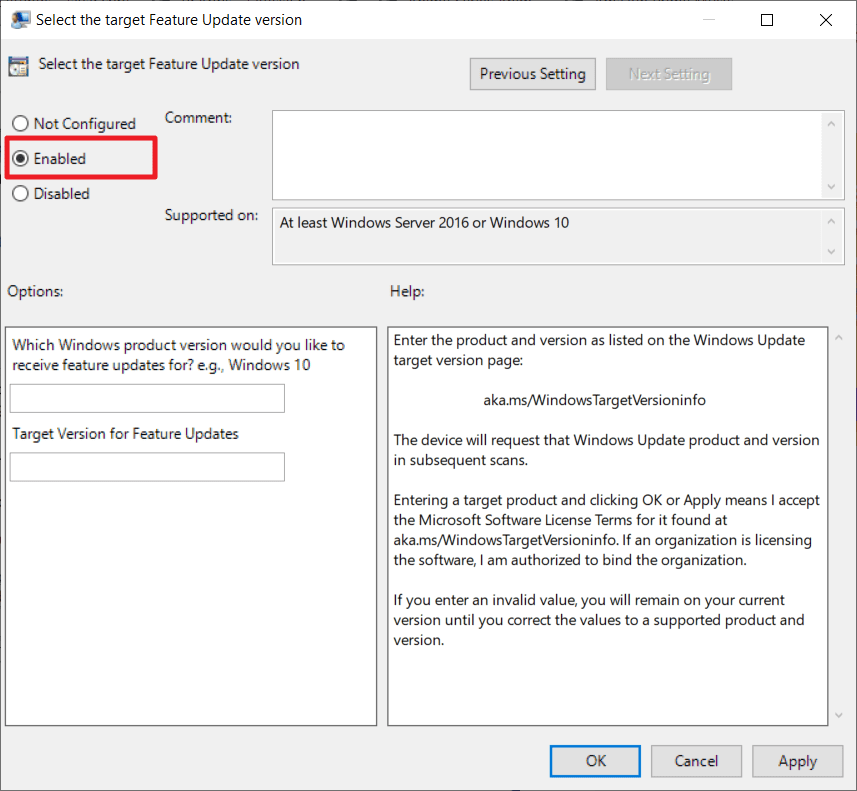The width and height of the screenshot is (857, 791).
Task: Click 'The device will request' help paragraph
Action: pyautogui.click(x=606, y=450)
